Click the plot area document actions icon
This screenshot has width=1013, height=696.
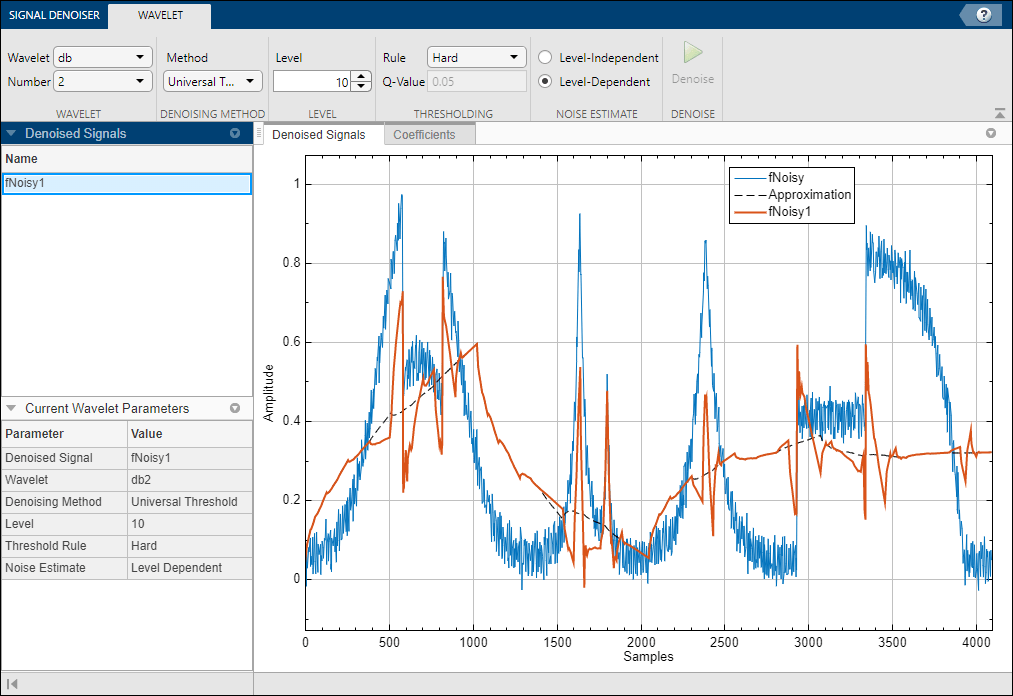pos(991,133)
